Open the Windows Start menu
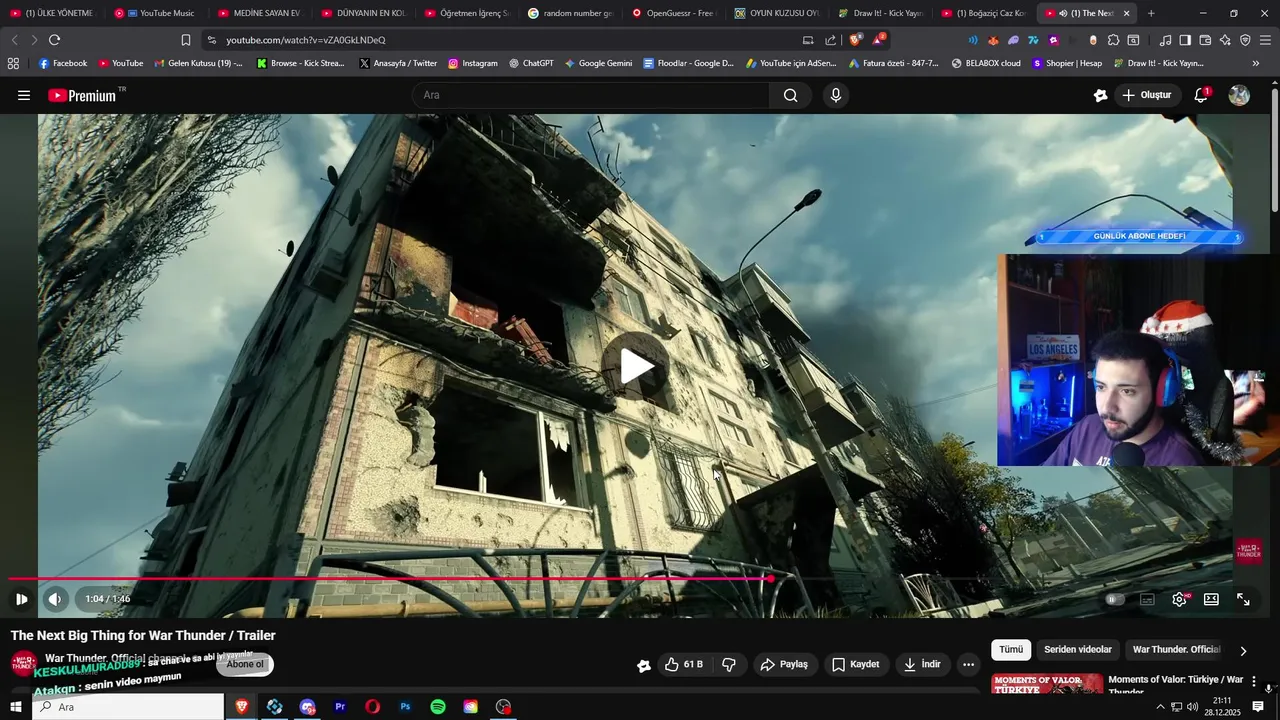The height and width of the screenshot is (720, 1280). (x=15, y=707)
